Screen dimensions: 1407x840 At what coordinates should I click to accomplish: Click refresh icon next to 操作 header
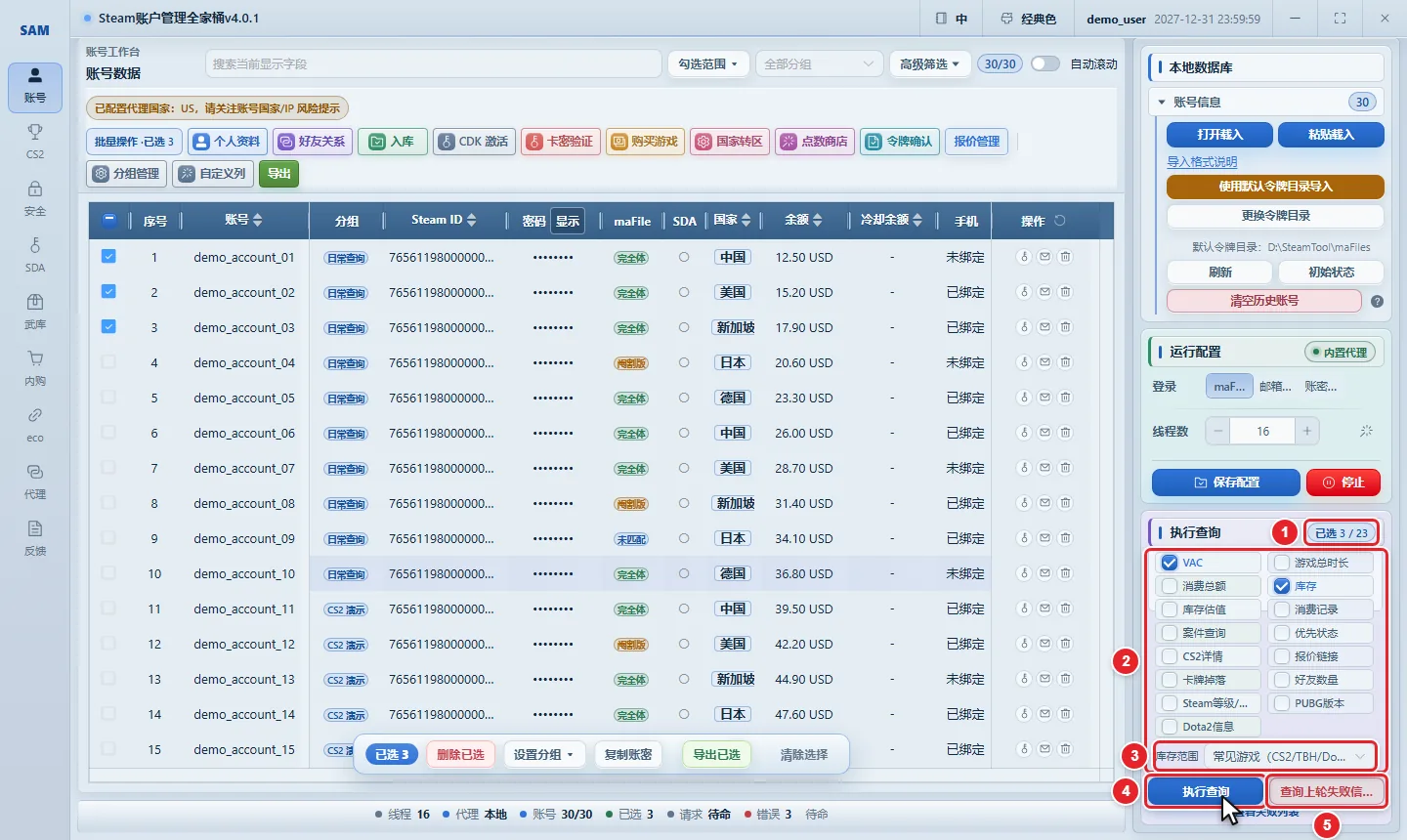pos(1060,221)
